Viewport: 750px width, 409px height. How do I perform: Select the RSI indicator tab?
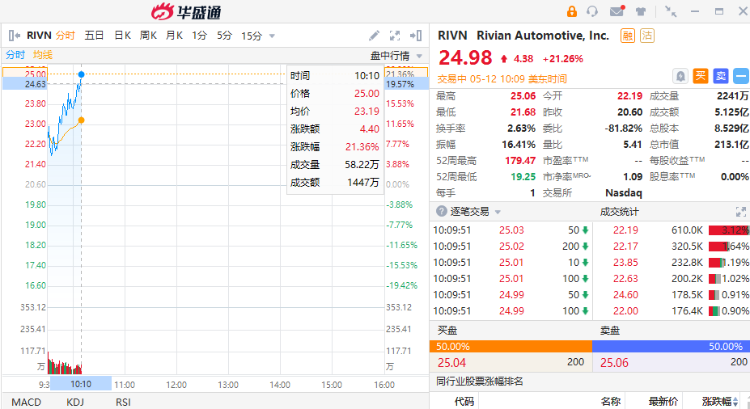(123, 402)
